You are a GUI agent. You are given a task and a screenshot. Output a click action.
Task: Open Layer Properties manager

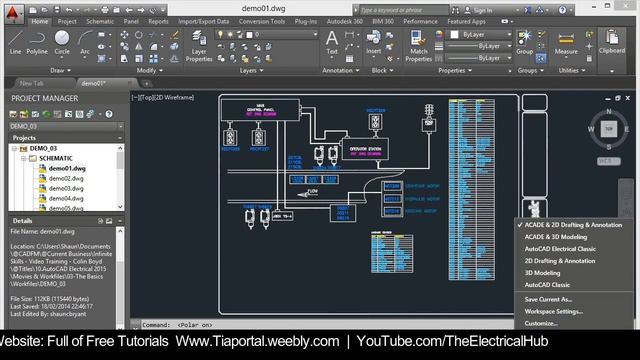click(199, 46)
